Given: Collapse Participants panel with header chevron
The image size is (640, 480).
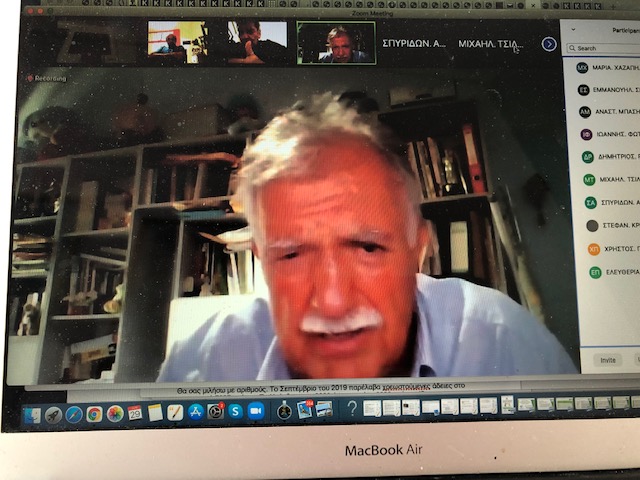Looking at the screenshot, I should pyautogui.click(x=573, y=29).
